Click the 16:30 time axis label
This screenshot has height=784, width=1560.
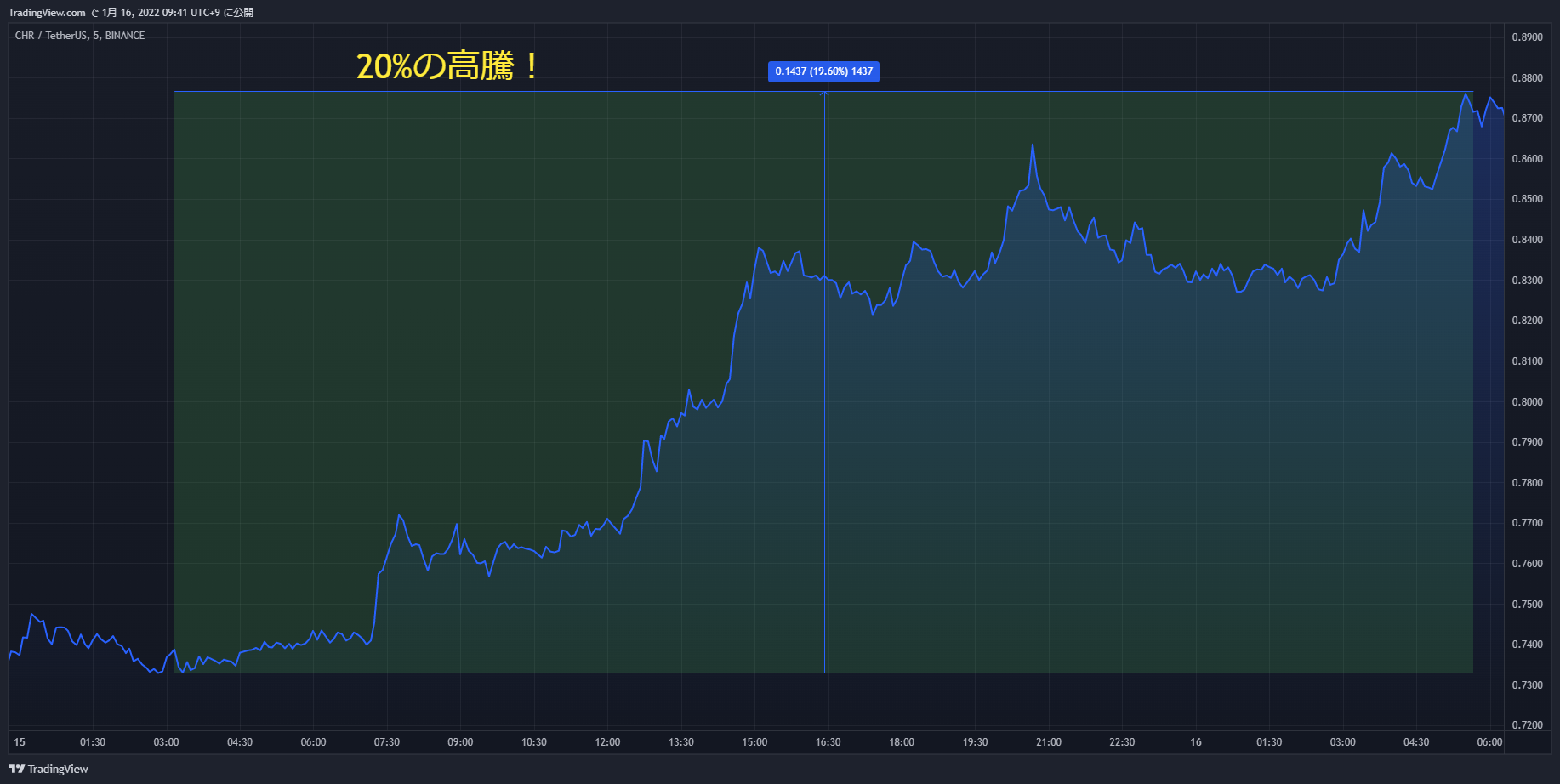click(828, 742)
